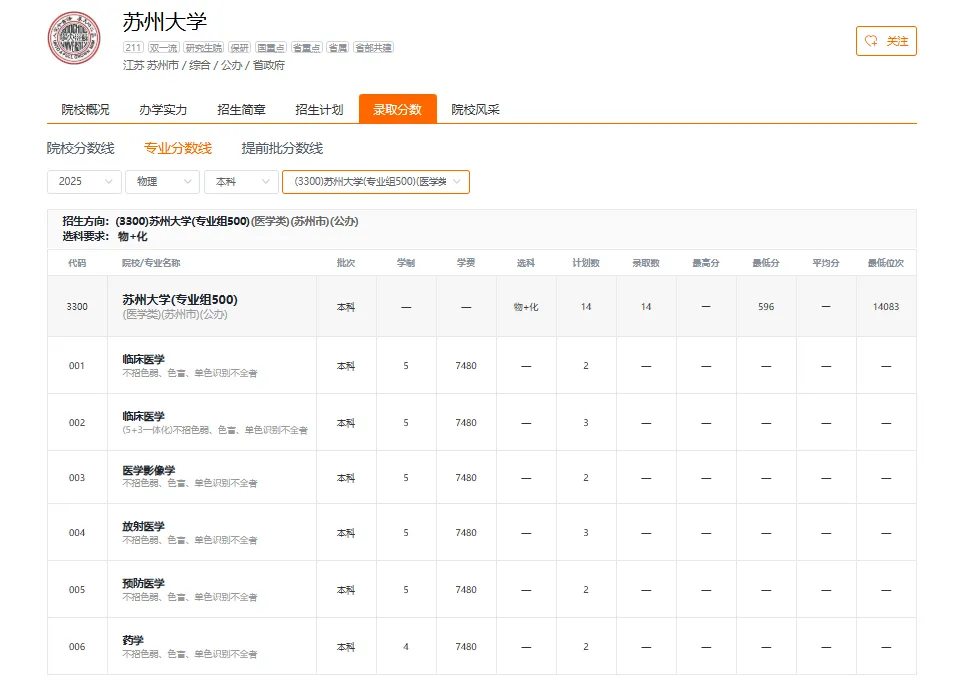Click the 批次 column header
The image size is (957, 690).
click(346, 263)
